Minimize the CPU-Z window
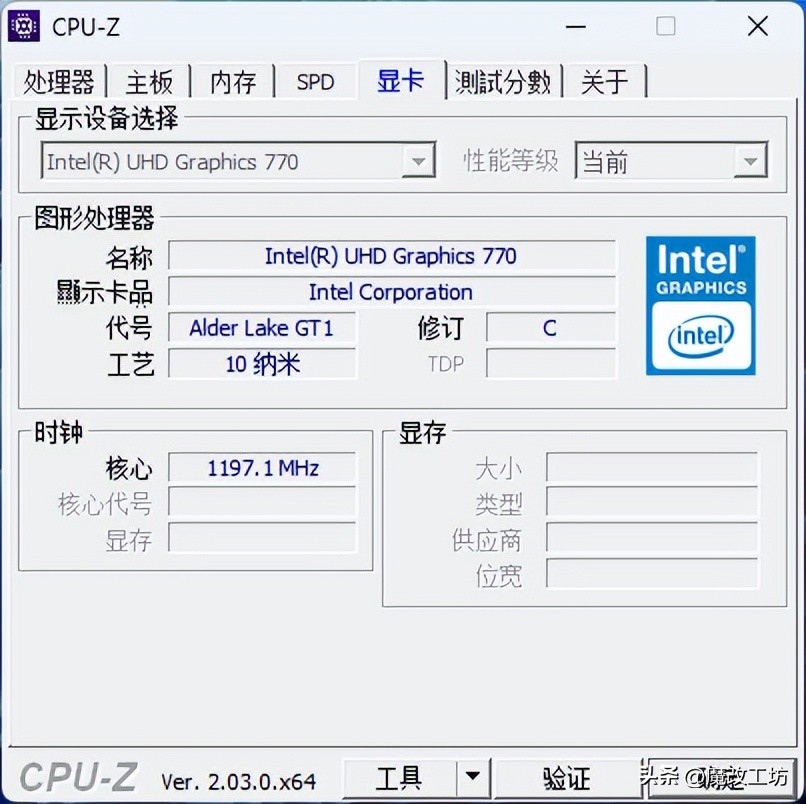 click(x=576, y=26)
